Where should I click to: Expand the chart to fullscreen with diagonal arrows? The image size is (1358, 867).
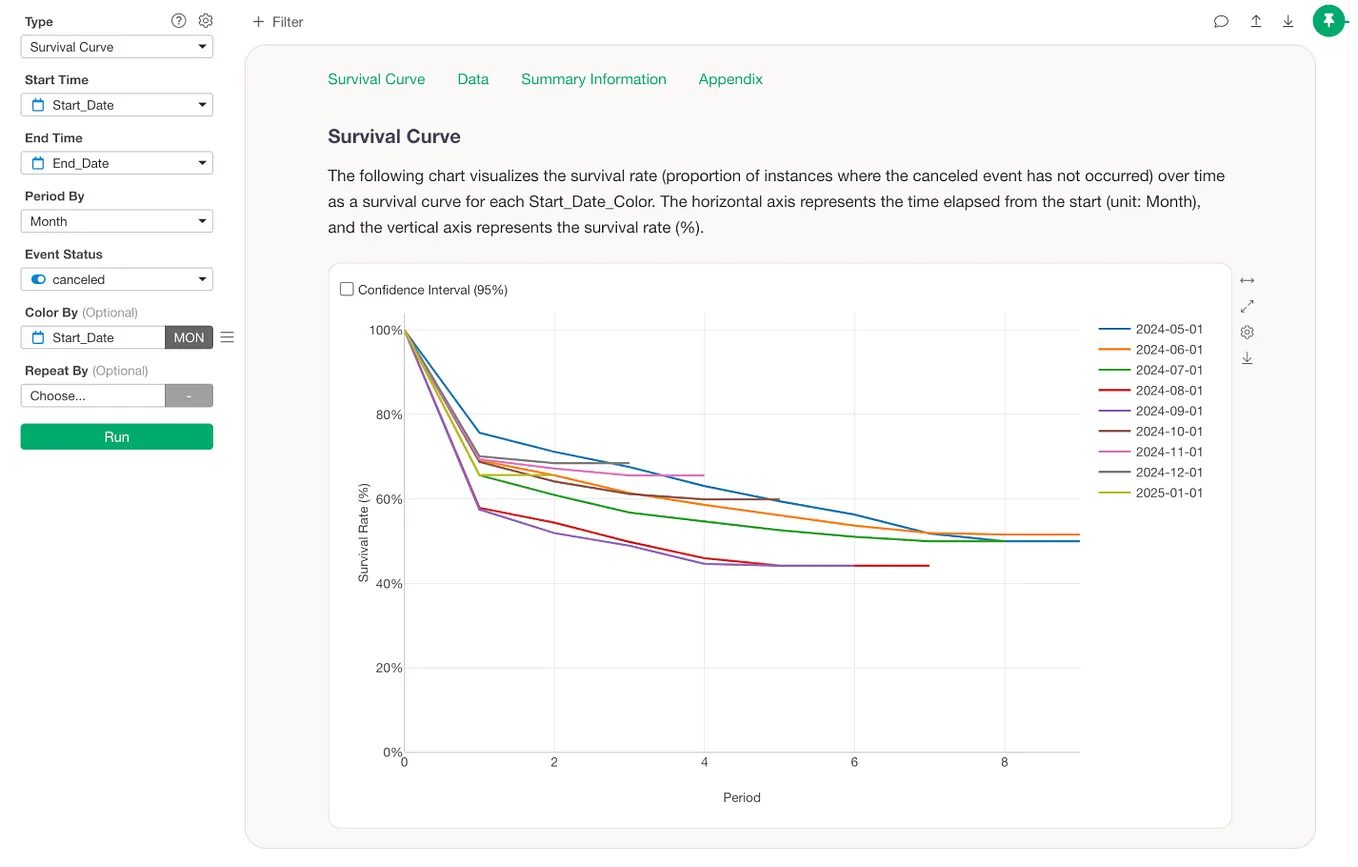[x=1247, y=306]
